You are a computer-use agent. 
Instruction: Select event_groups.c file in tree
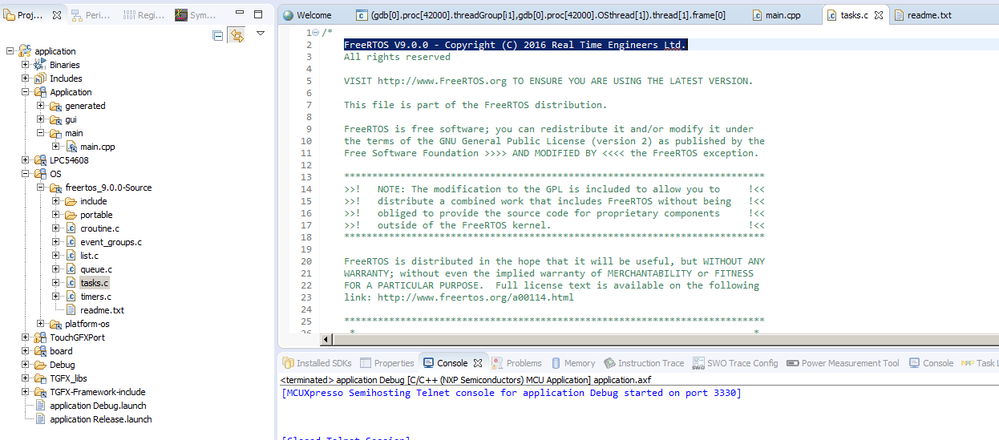[x=111, y=242]
